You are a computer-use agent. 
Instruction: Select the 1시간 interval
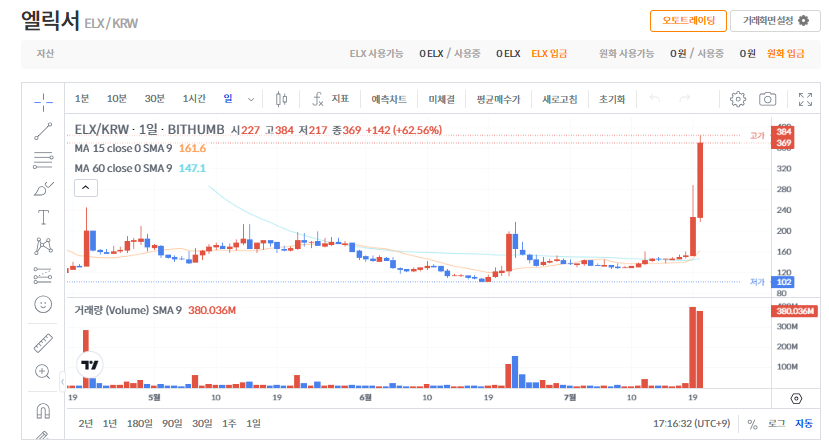pos(194,99)
